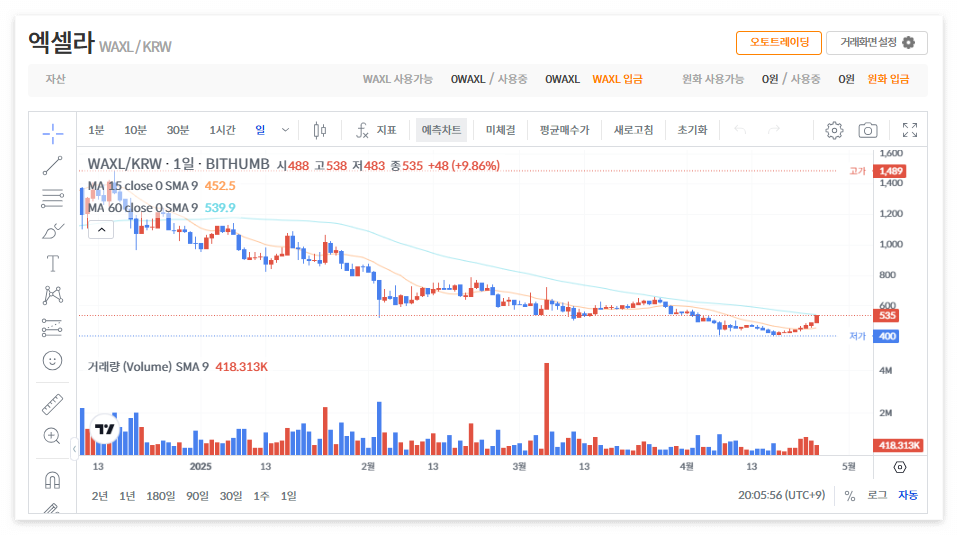Toggle percent scale mode

tap(849, 495)
